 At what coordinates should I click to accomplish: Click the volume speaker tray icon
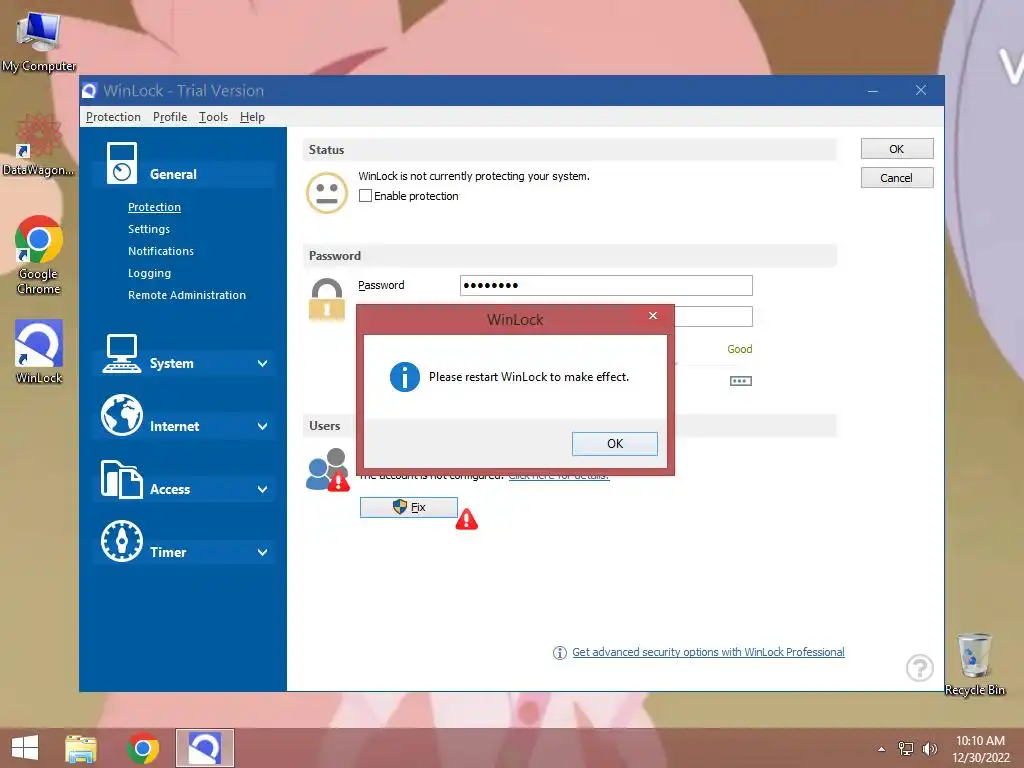pyautogui.click(x=929, y=749)
